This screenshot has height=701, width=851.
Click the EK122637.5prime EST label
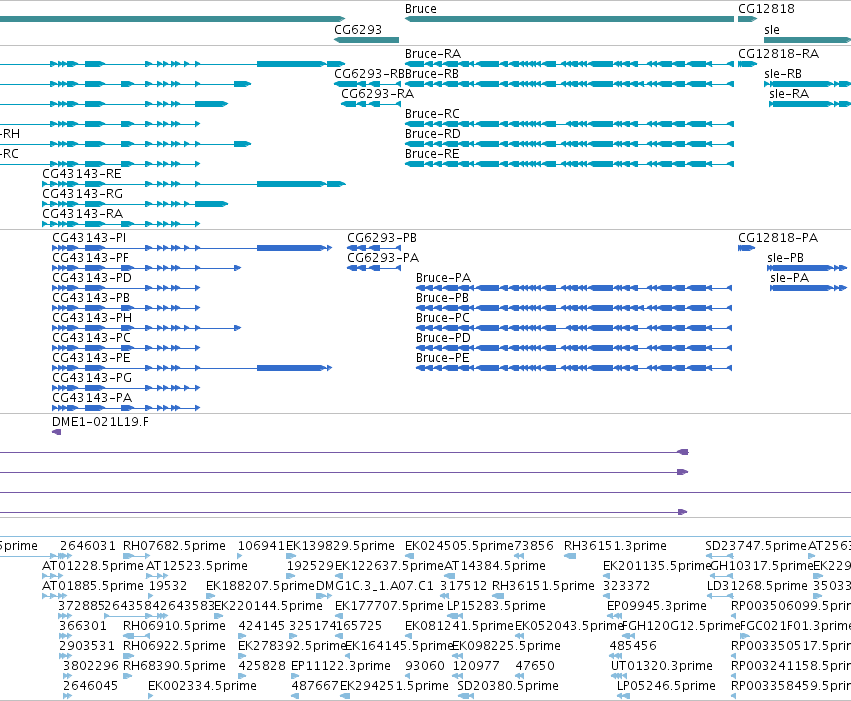click(x=389, y=566)
